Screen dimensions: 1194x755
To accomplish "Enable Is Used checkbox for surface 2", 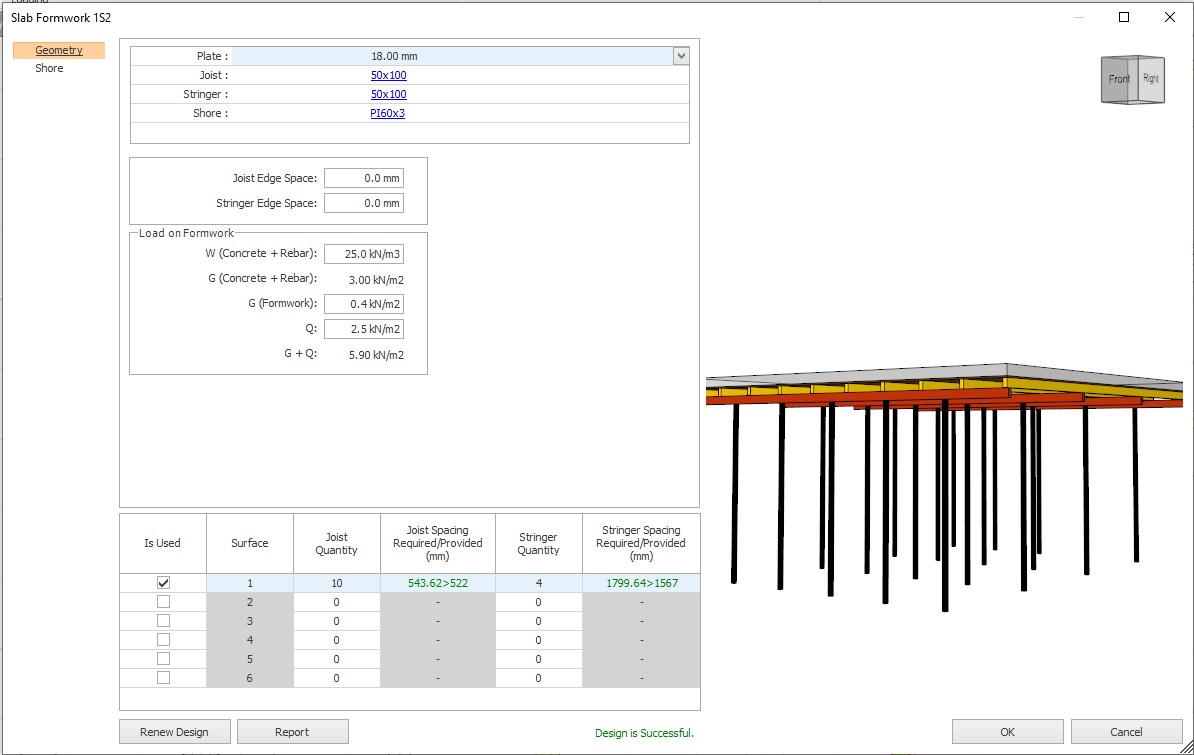I will point(163,602).
